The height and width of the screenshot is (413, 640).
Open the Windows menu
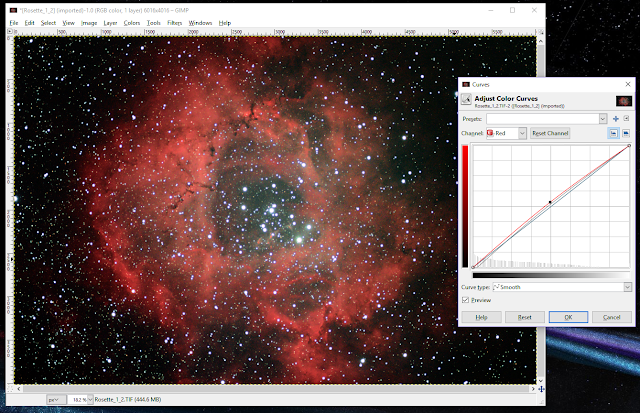pyautogui.click(x=200, y=23)
